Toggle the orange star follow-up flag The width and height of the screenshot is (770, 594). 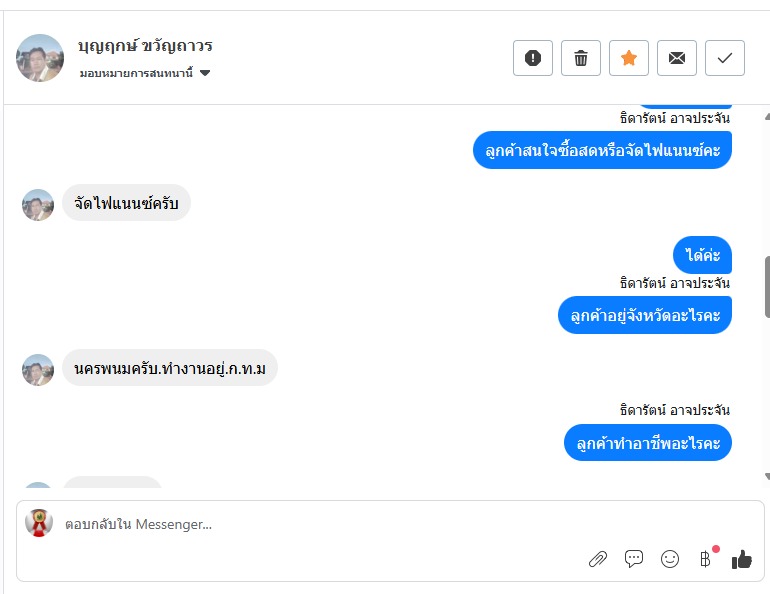point(629,58)
